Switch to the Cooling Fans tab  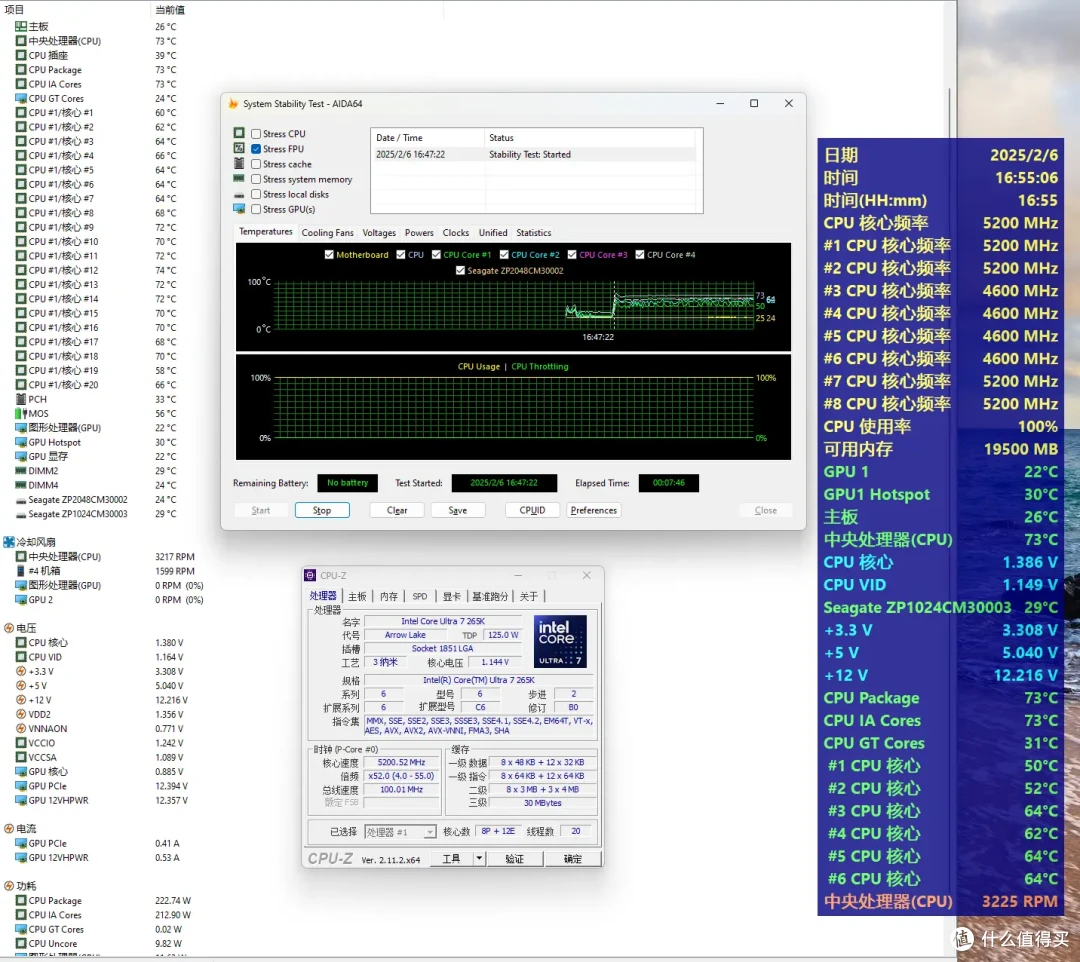click(x=327, y=233)
